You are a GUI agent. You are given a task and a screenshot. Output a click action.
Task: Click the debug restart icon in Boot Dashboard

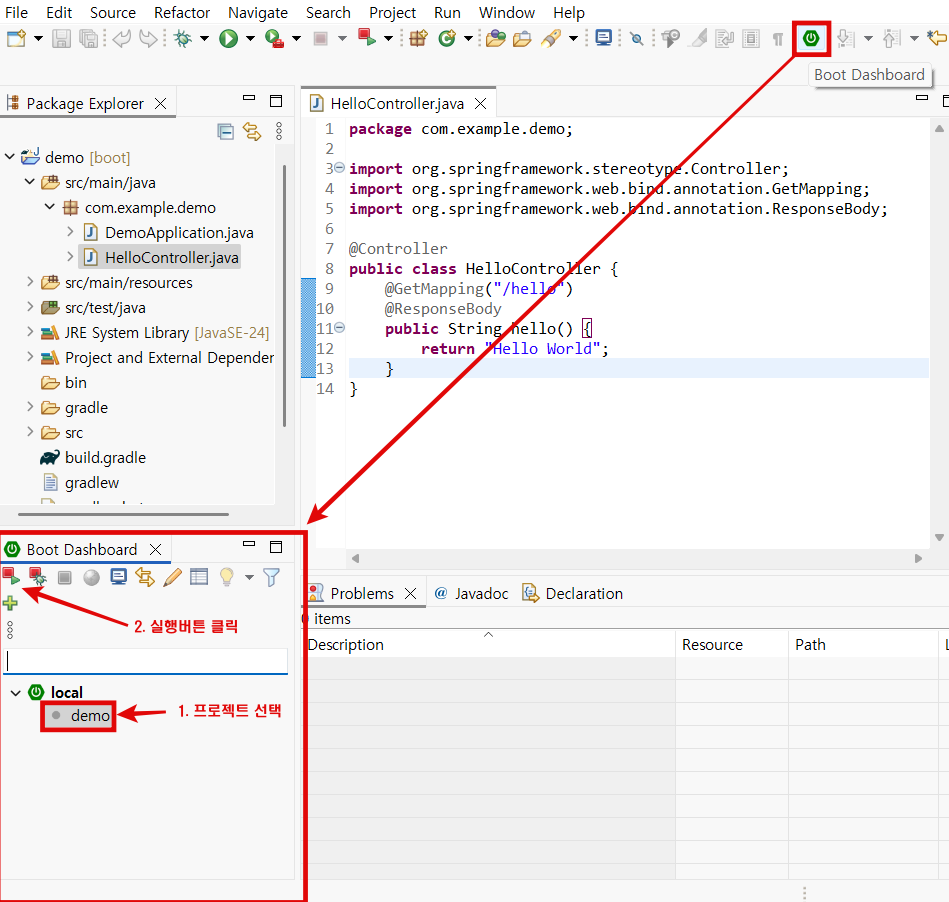coord(38,576)
